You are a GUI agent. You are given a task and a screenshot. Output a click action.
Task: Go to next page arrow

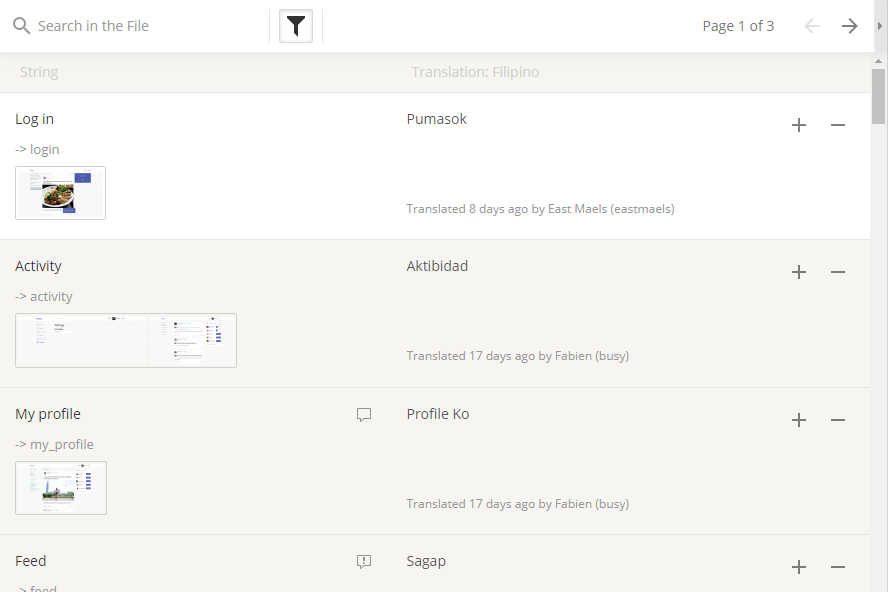[849, 26]
